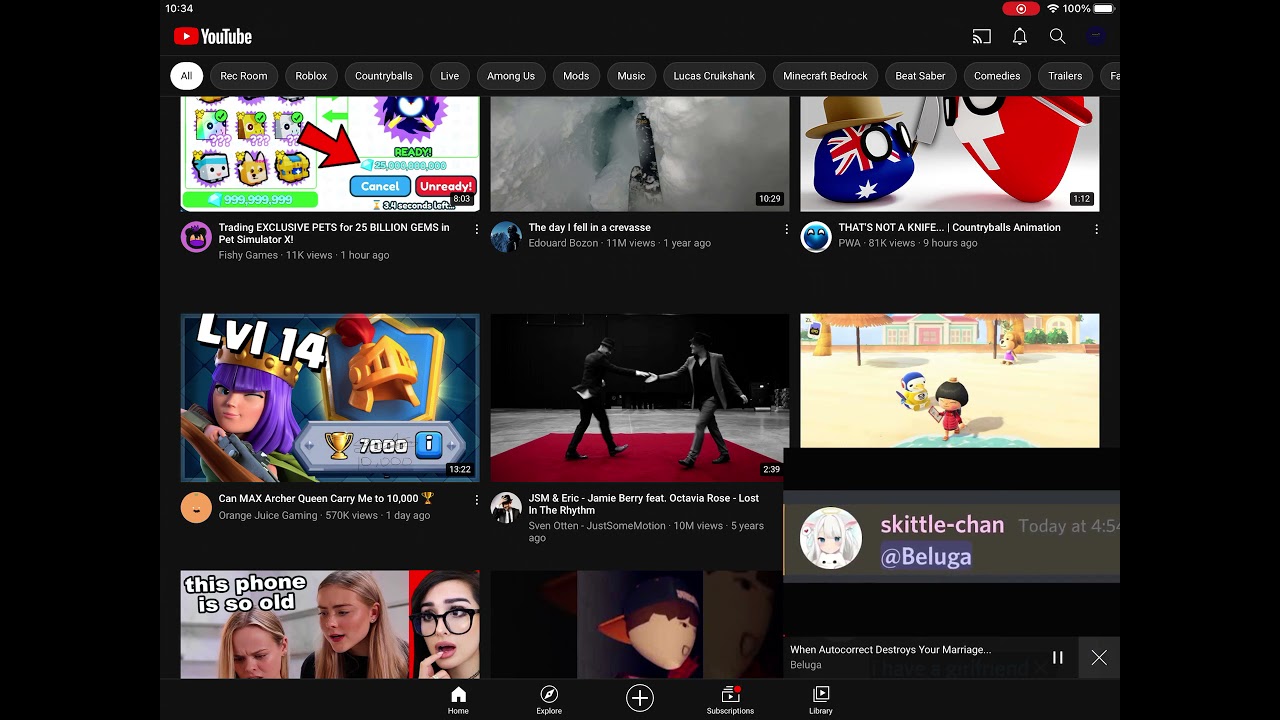The height and width of the screenshot is (720, 1280).
Task: Select the Comedies filter chip
Action: (997, 76)
